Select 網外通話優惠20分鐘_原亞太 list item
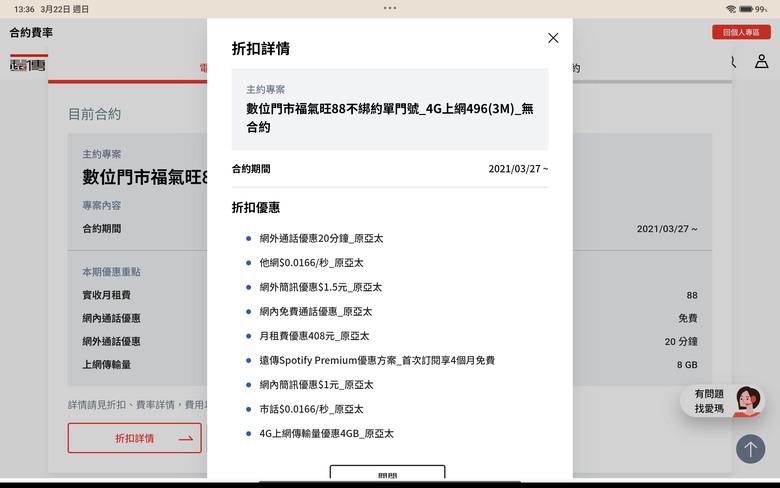 tap(321, 238)
